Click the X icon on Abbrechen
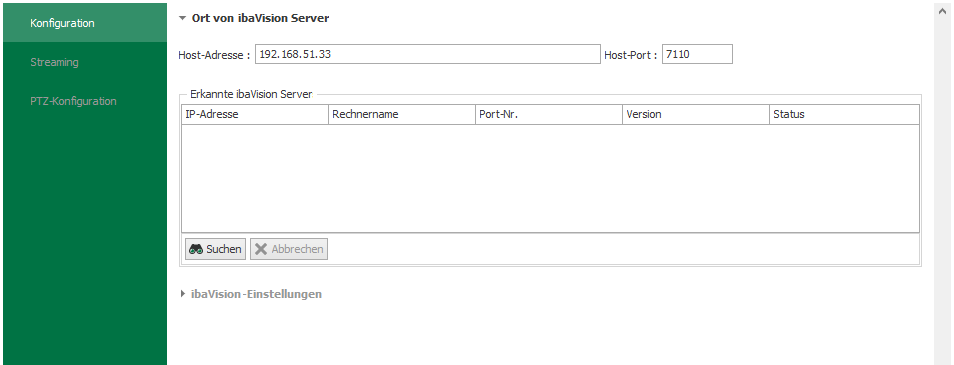 click(261, 249)
